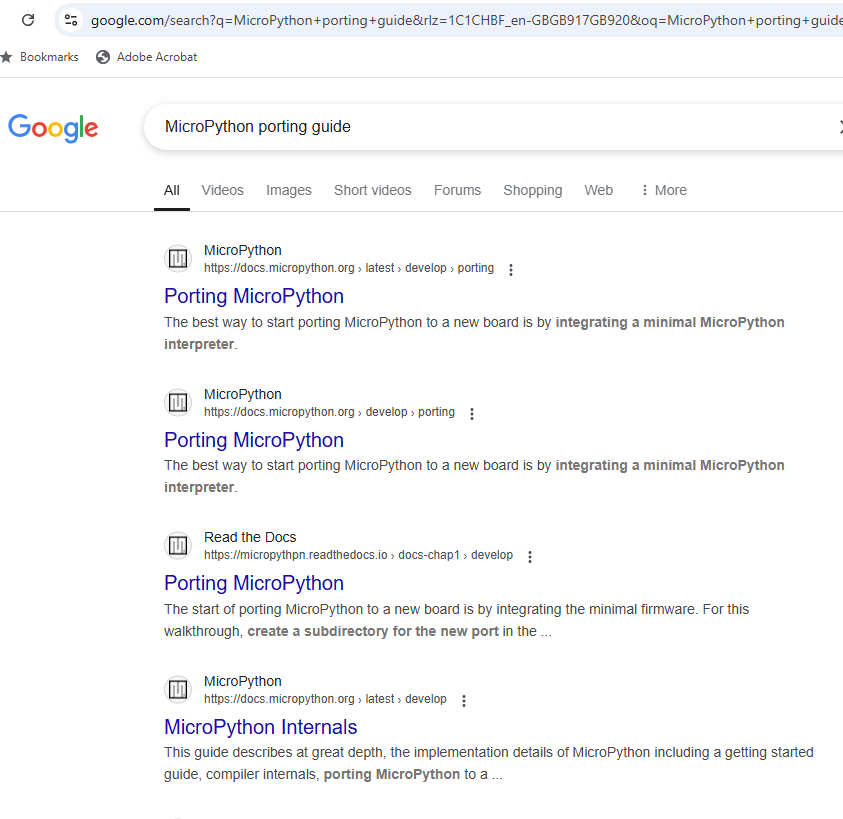Open the Forums tab
Viewport: 843px width, 819px height.
(458, 190)
